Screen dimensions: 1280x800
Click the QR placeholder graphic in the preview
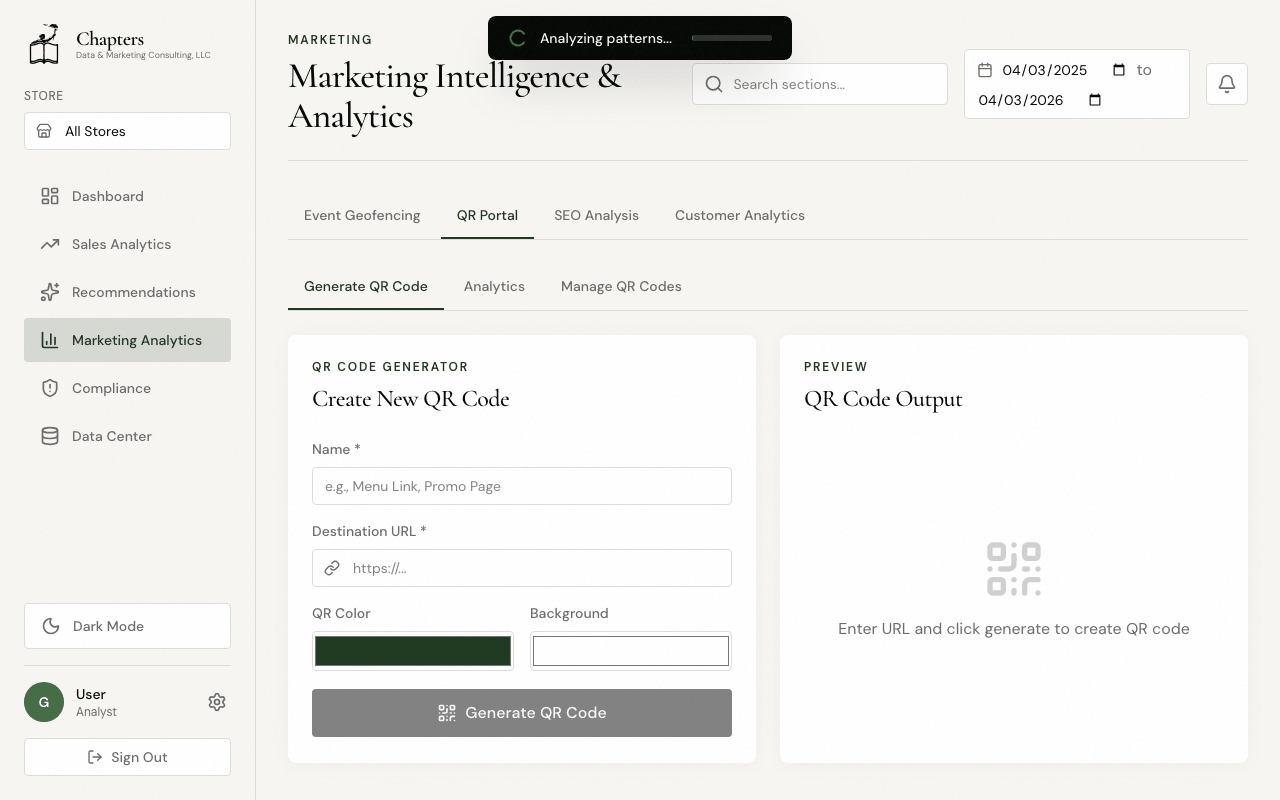point(1013,568)
